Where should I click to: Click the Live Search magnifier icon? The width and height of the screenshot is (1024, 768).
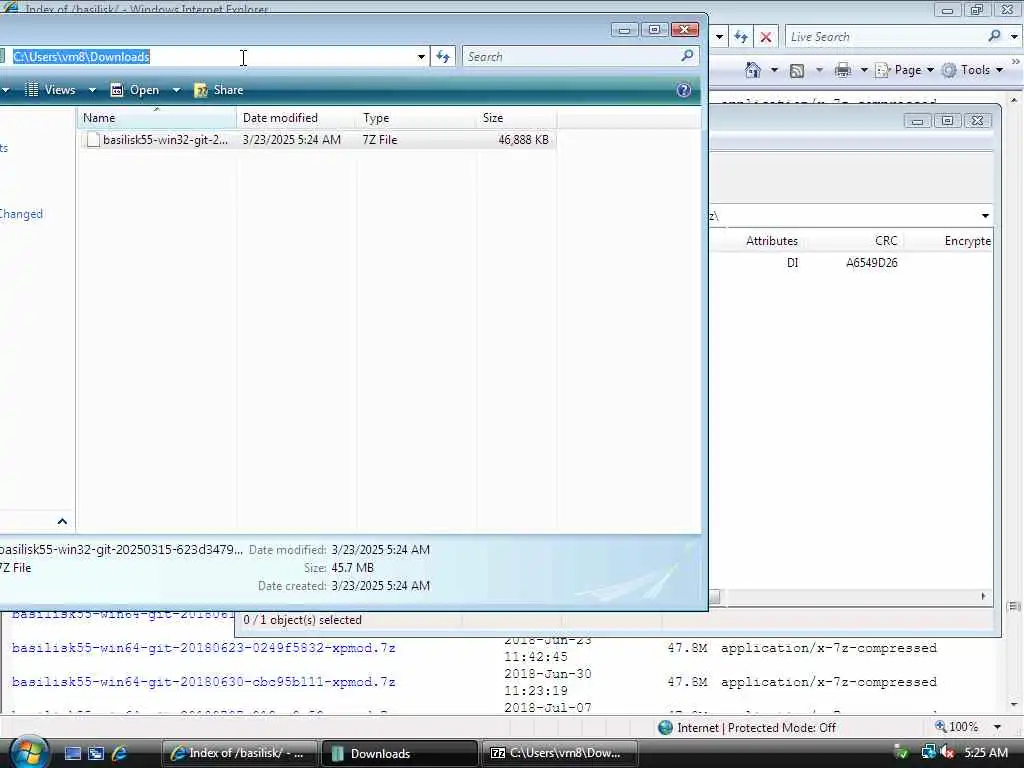coord(994,37)
